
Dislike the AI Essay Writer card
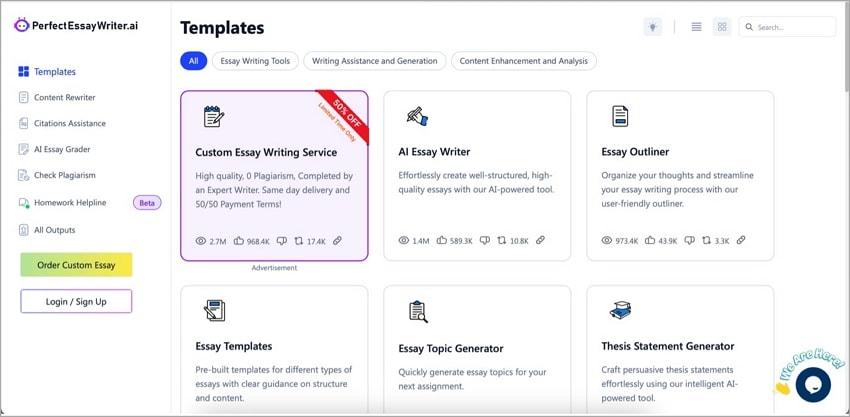485,240
